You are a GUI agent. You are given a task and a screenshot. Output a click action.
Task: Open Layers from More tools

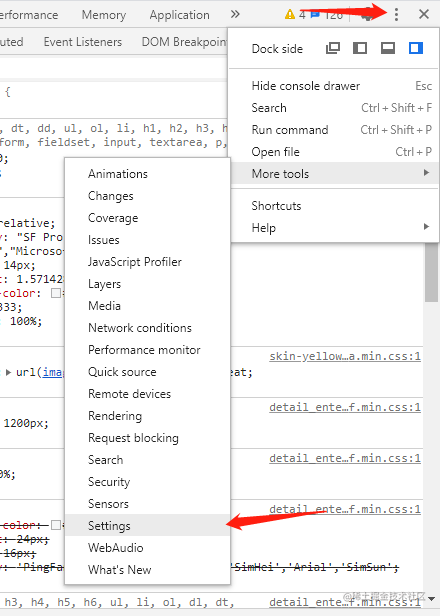tap(148, 284)
